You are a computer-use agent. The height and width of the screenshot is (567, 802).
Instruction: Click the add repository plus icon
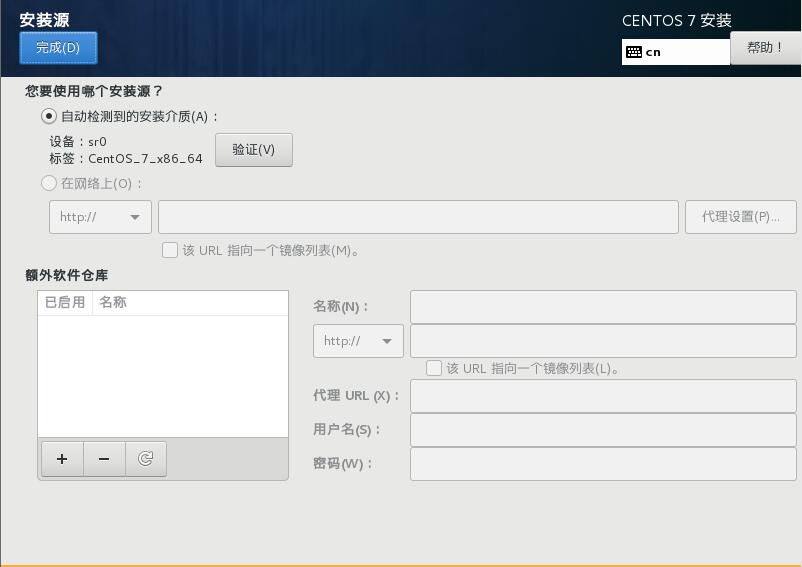point(62,459)
